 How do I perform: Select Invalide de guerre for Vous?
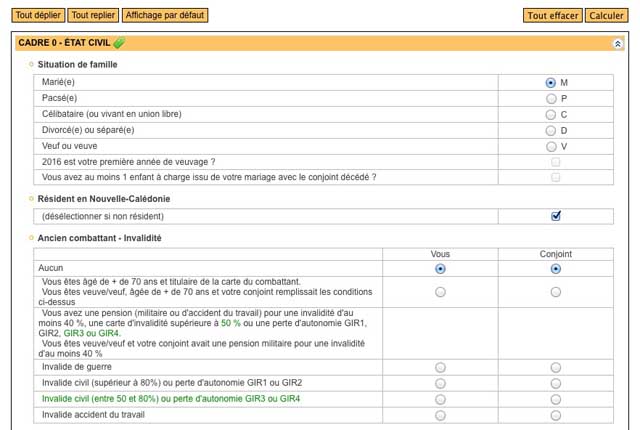pyautogui.click(x=440, y=368)
